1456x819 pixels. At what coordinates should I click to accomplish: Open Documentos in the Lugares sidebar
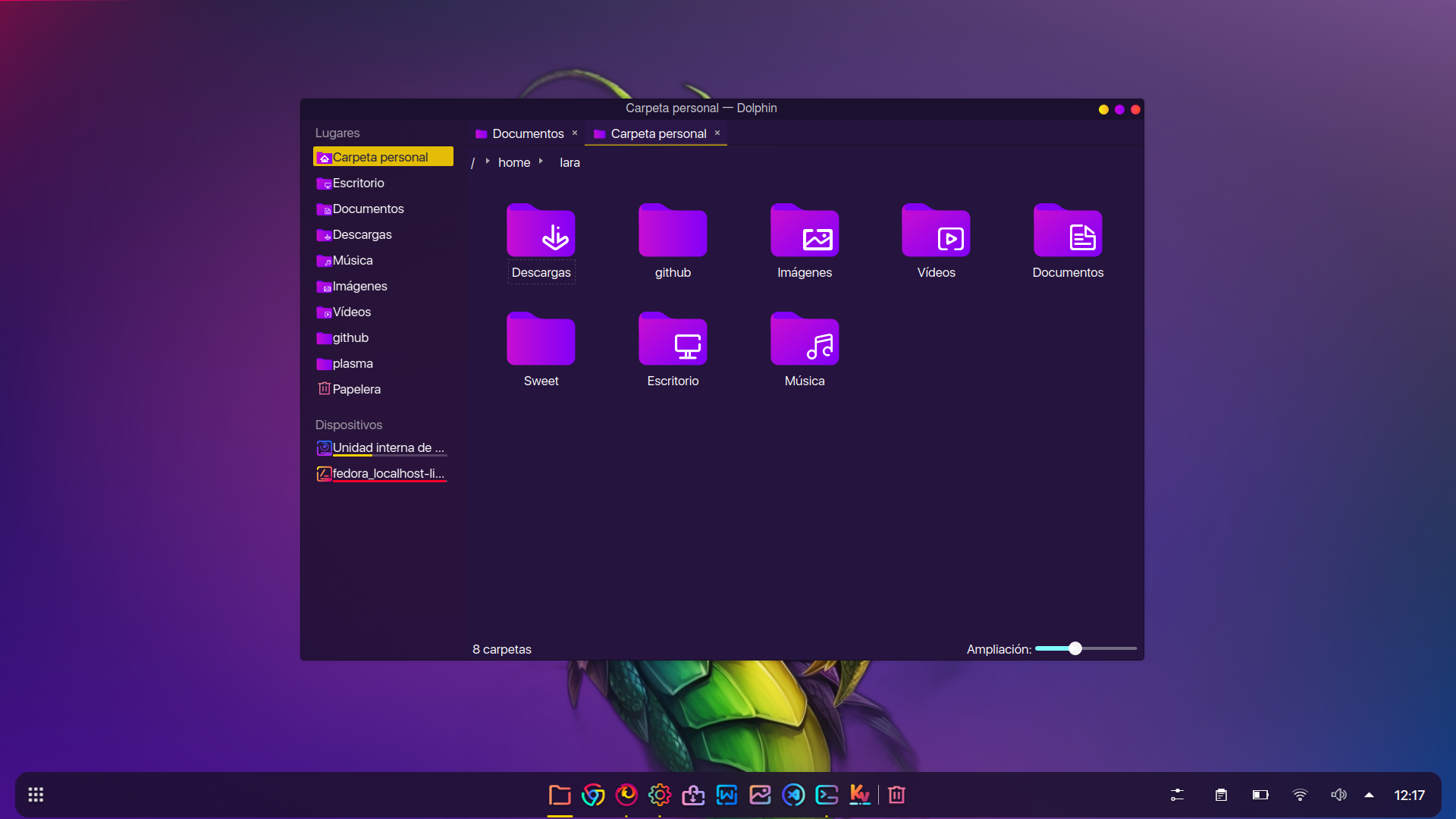383,209
